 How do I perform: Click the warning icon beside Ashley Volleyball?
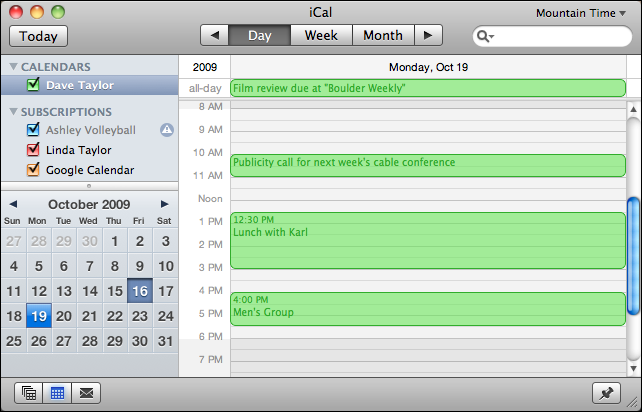[x=167, y=130]
